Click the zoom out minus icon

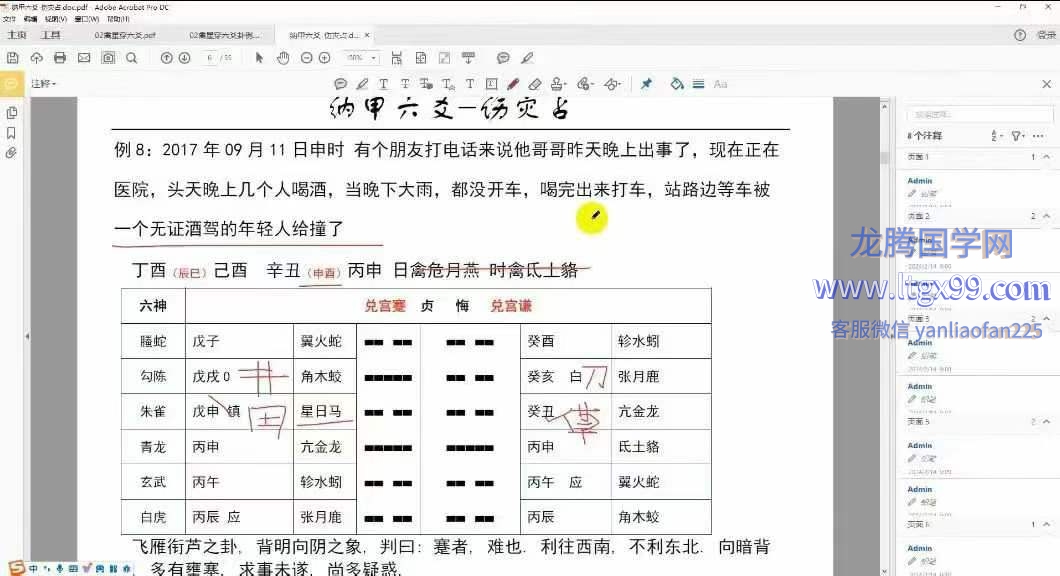click(x=307, y=58)
